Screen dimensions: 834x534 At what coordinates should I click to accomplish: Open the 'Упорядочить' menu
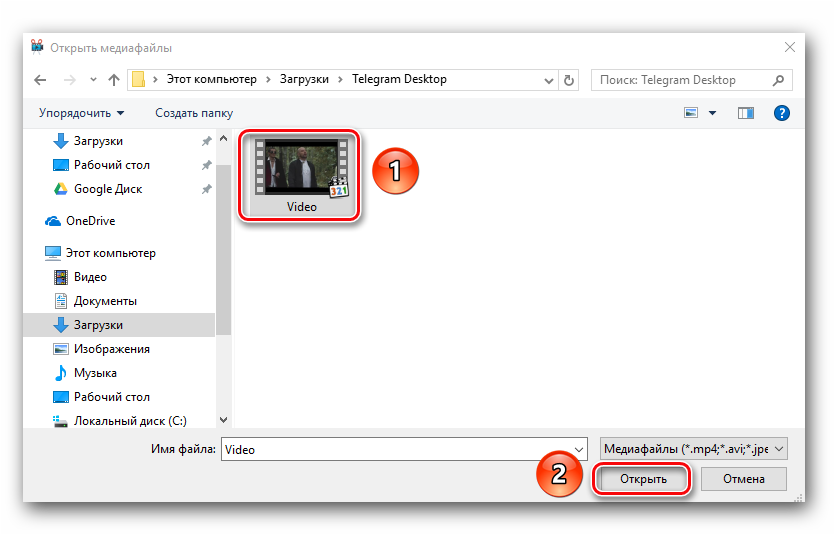[81, 113]
